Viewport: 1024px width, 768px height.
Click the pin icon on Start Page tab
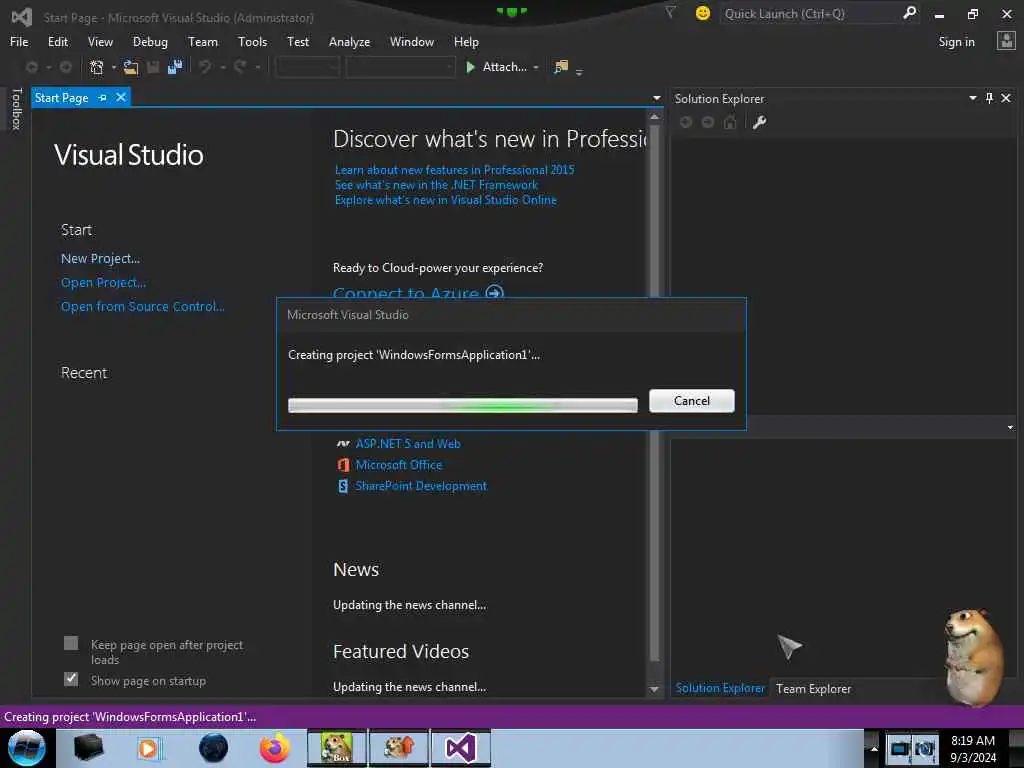click(103, 98)
